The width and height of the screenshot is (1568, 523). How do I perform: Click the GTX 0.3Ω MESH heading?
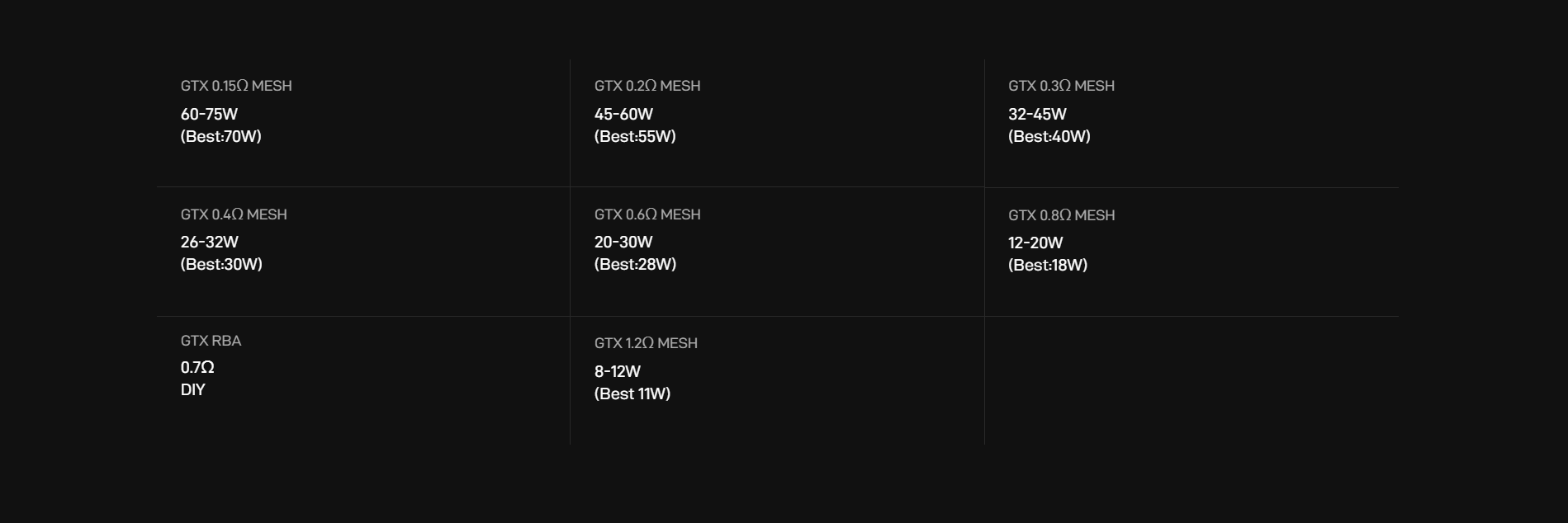coord(1061,86)
